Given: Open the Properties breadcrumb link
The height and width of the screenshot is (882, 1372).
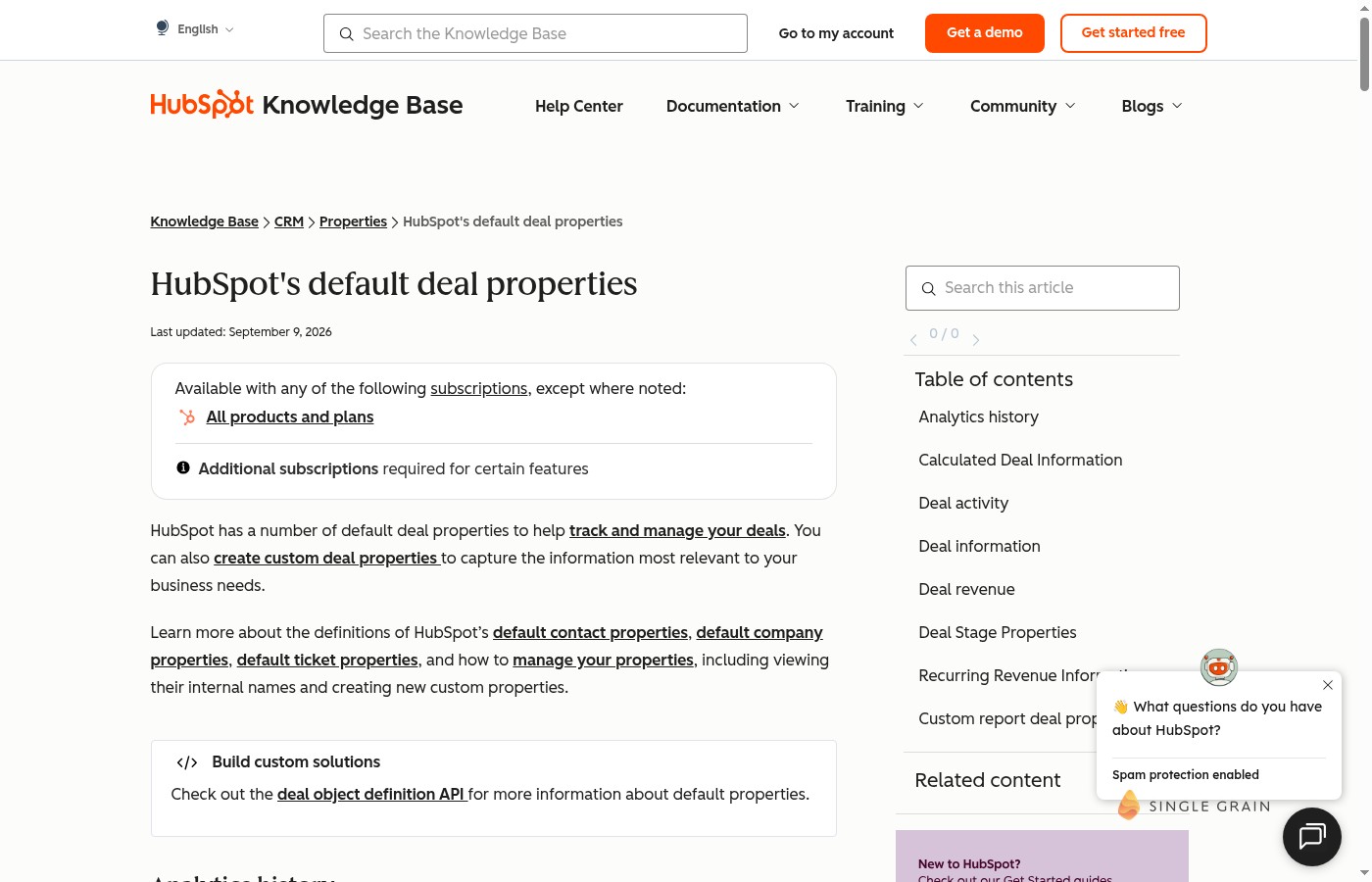Looking at the screenshot, I should pyautogui.click(x=353, y=221).
